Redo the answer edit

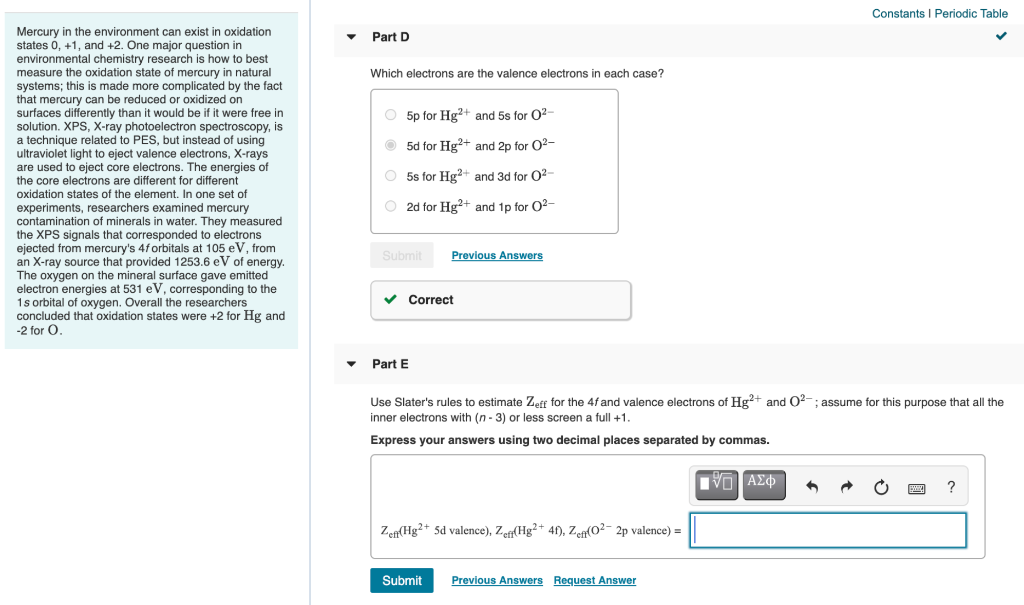(x=846, y=486)
